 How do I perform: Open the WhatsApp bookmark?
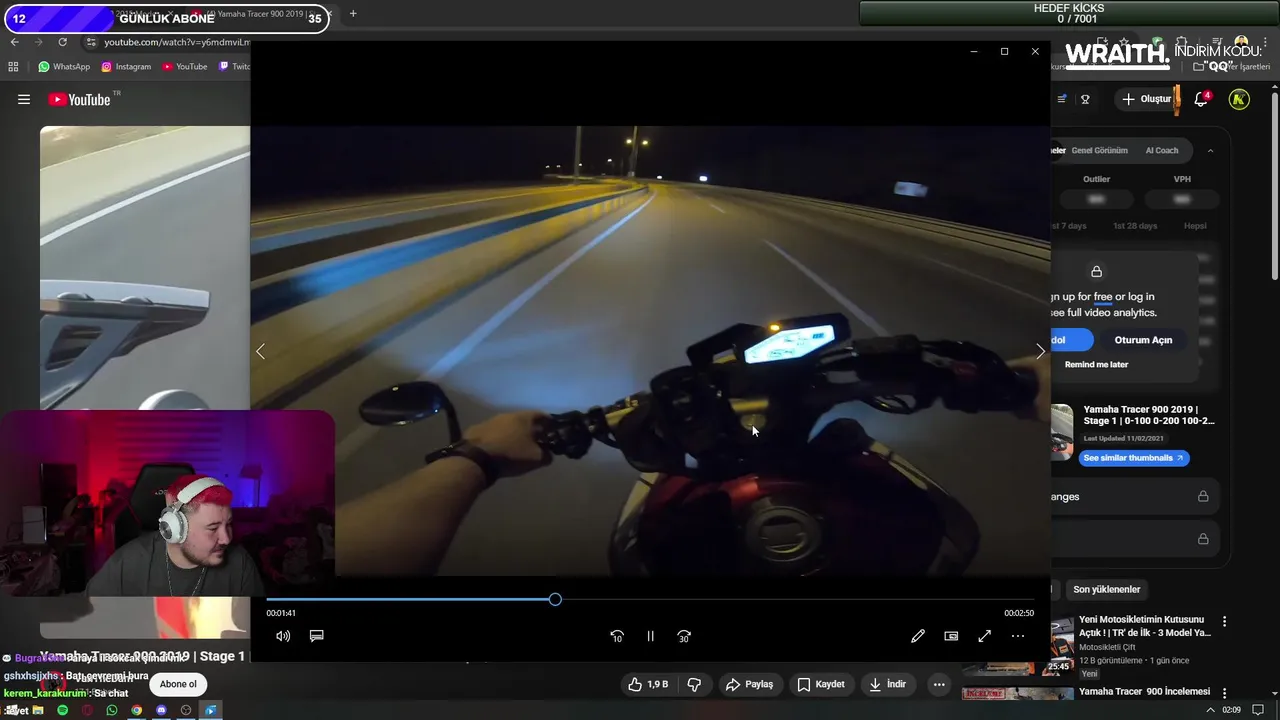point(64,67)
